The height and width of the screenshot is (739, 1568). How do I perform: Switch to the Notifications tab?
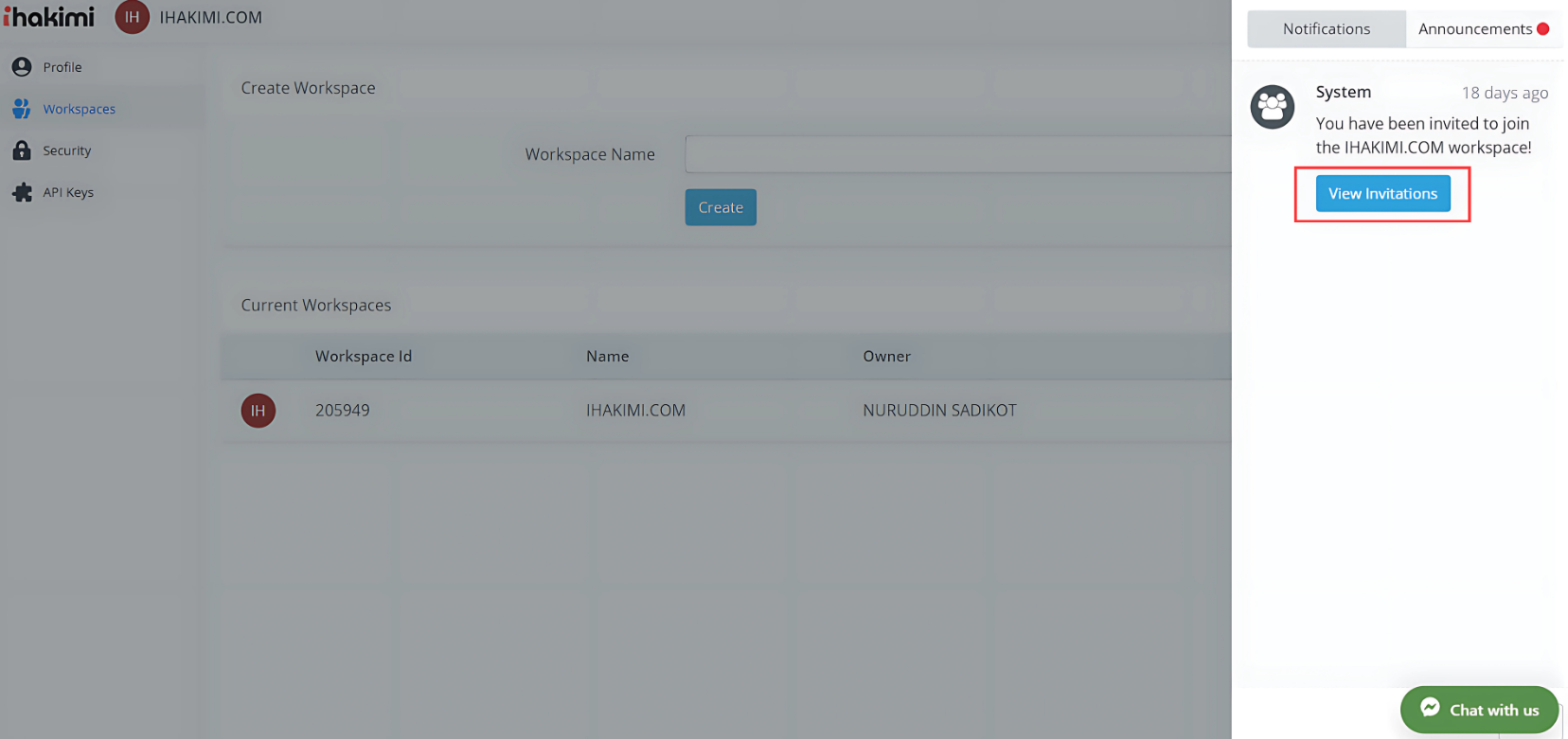pyautogui.click(x=1326, y=29)
